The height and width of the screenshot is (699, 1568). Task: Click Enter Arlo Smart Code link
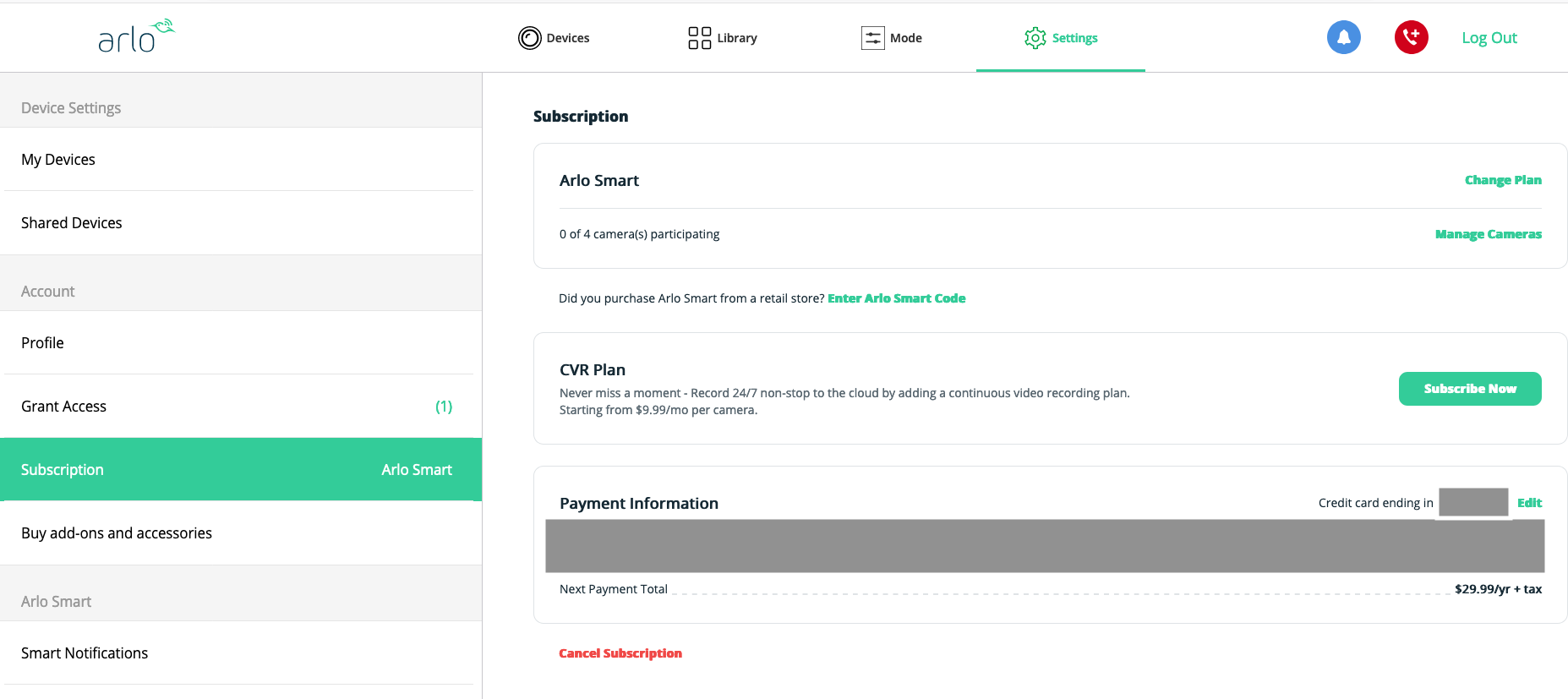point(896,298)
